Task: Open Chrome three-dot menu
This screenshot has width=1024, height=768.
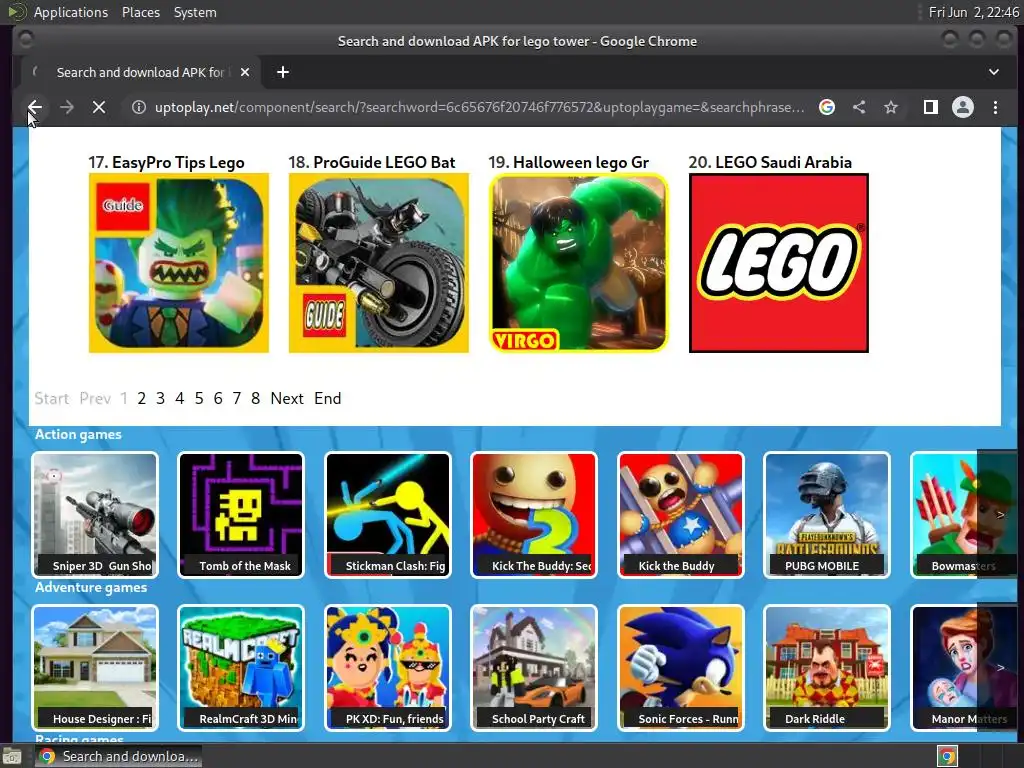Action: click(995, 107)
